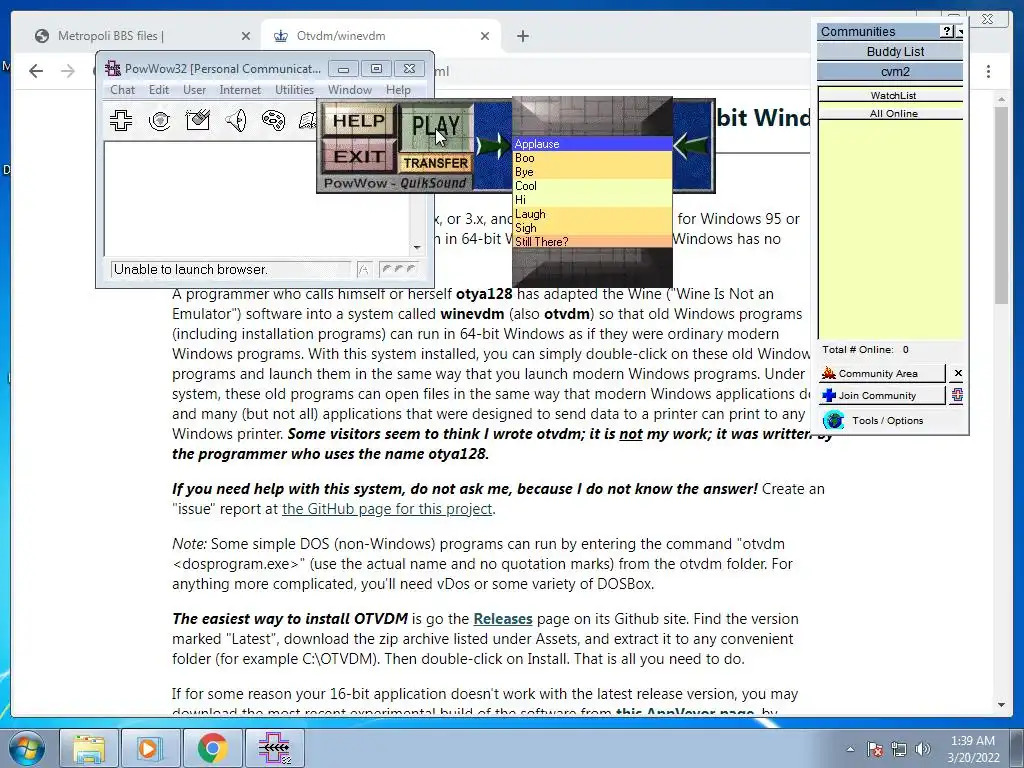Image resolution: width=1024 pixels, height=768 pixels.
Task: Click the HELP button in QuikSound
Action: pos(359,120)
